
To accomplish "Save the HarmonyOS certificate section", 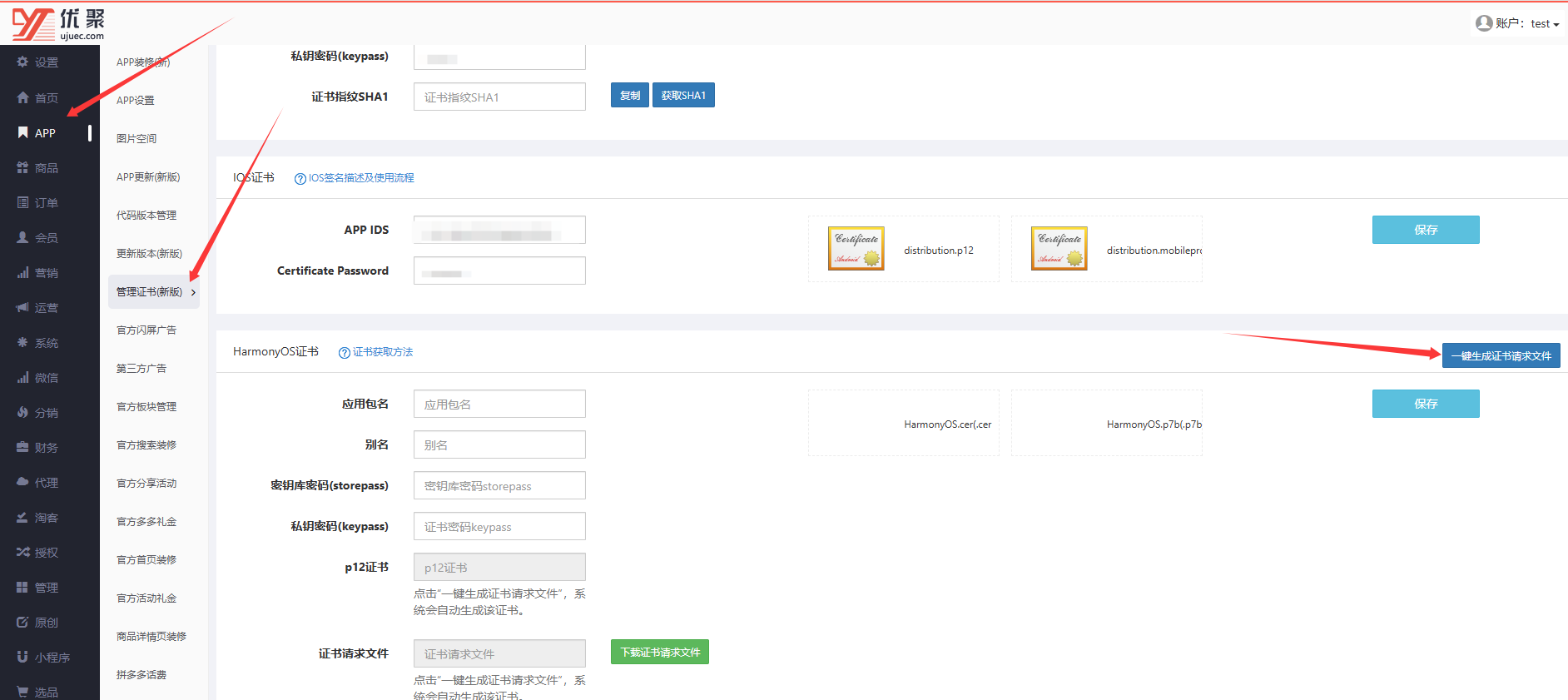I will pyautogui.click(x=1426, y=404).
